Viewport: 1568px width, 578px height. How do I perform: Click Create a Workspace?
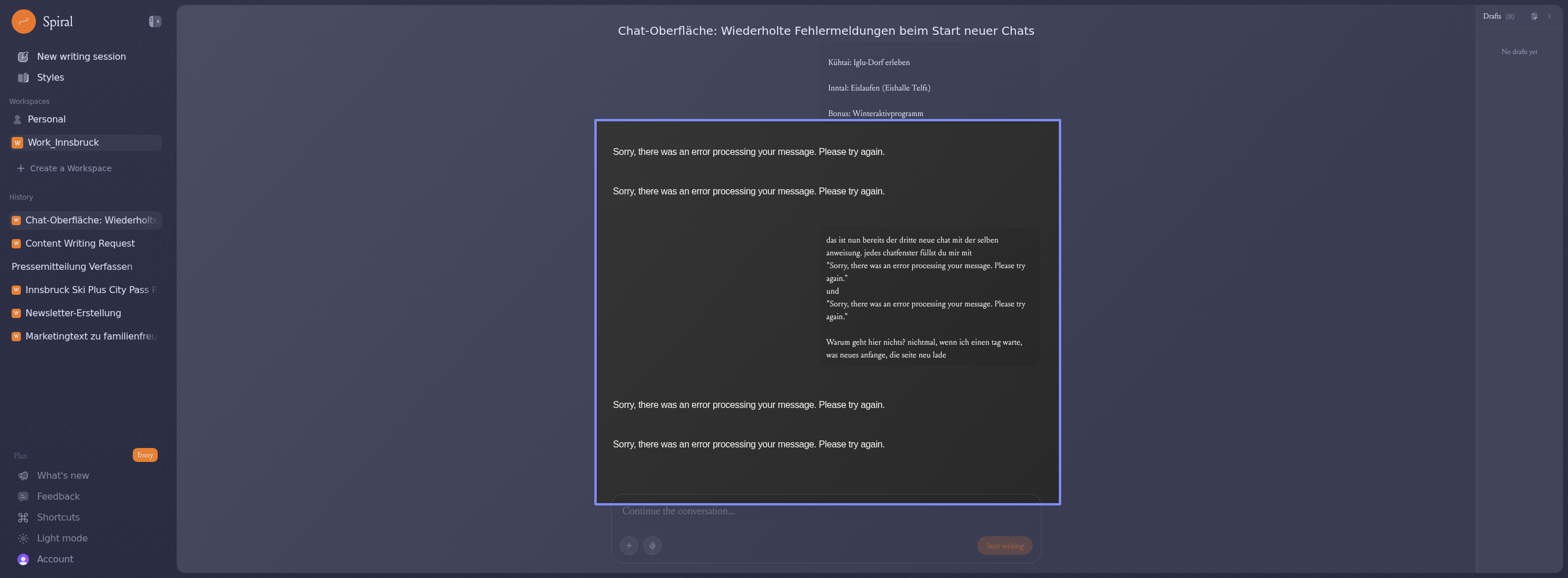pos(70,168)
